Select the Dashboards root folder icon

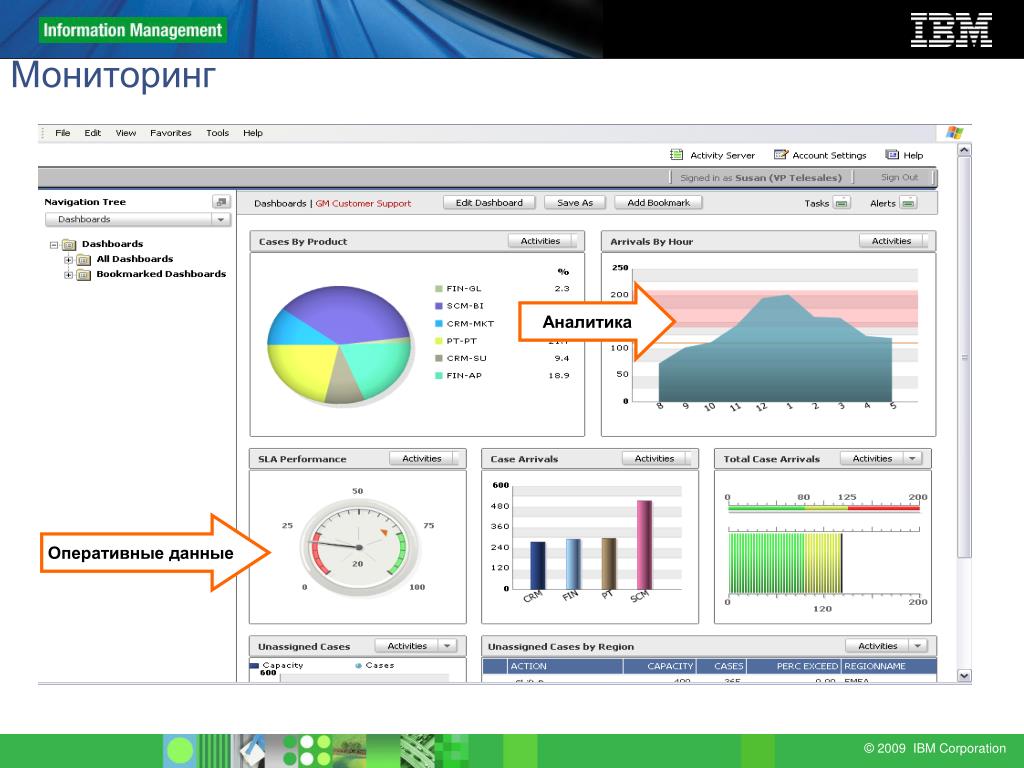[x=69, y=245]
